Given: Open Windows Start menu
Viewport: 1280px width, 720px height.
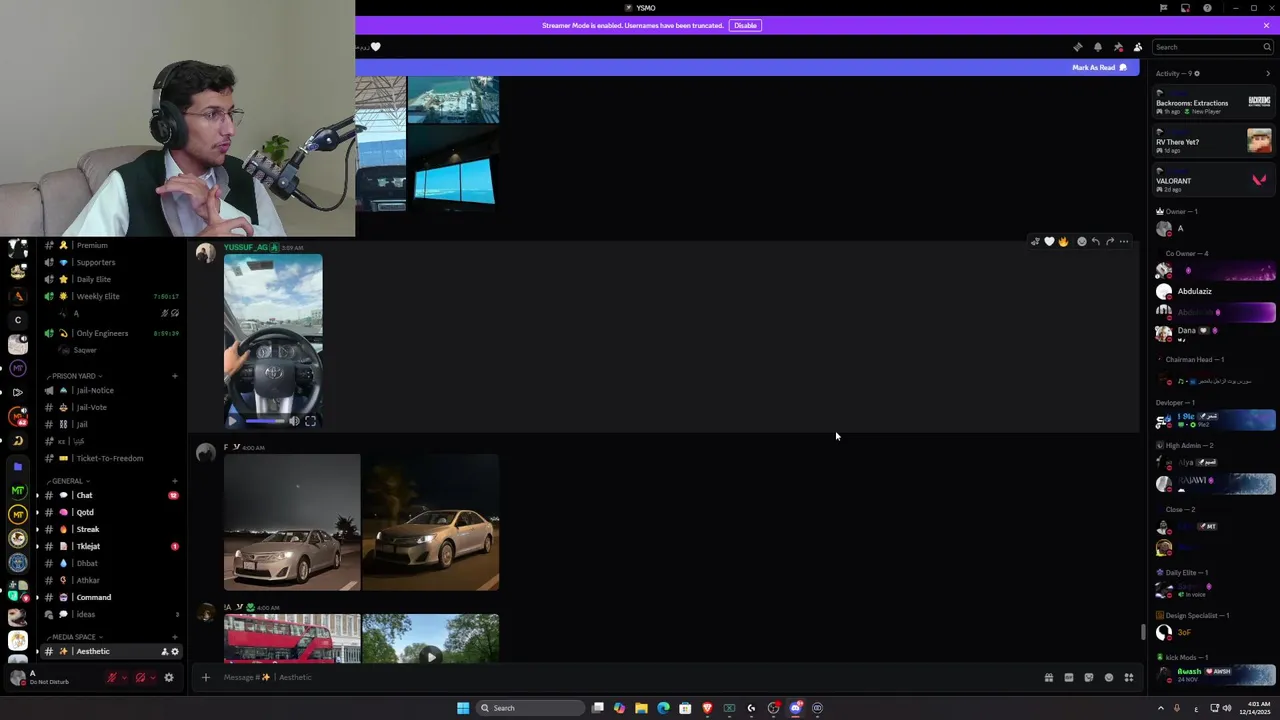Looking at the screenshot, I should (x=463, y=708).
